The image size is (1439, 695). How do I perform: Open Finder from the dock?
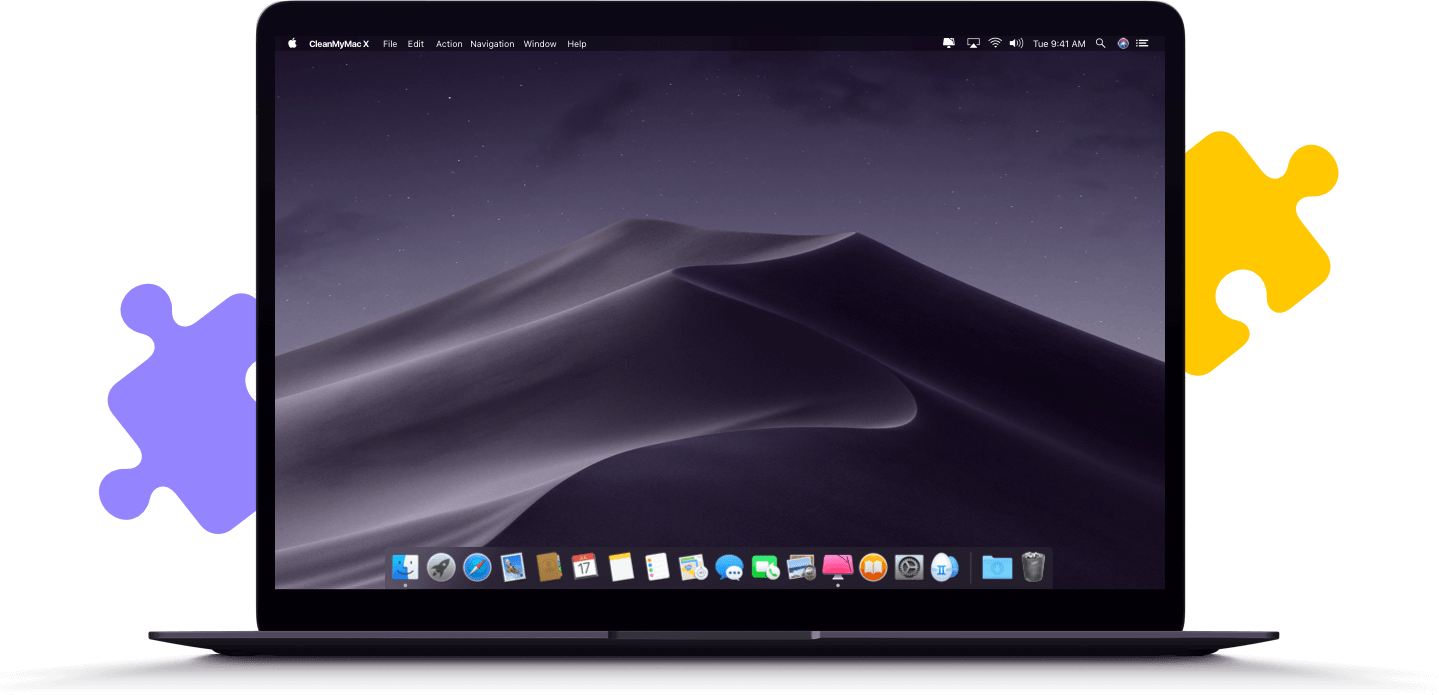click(x=405, y=567)
